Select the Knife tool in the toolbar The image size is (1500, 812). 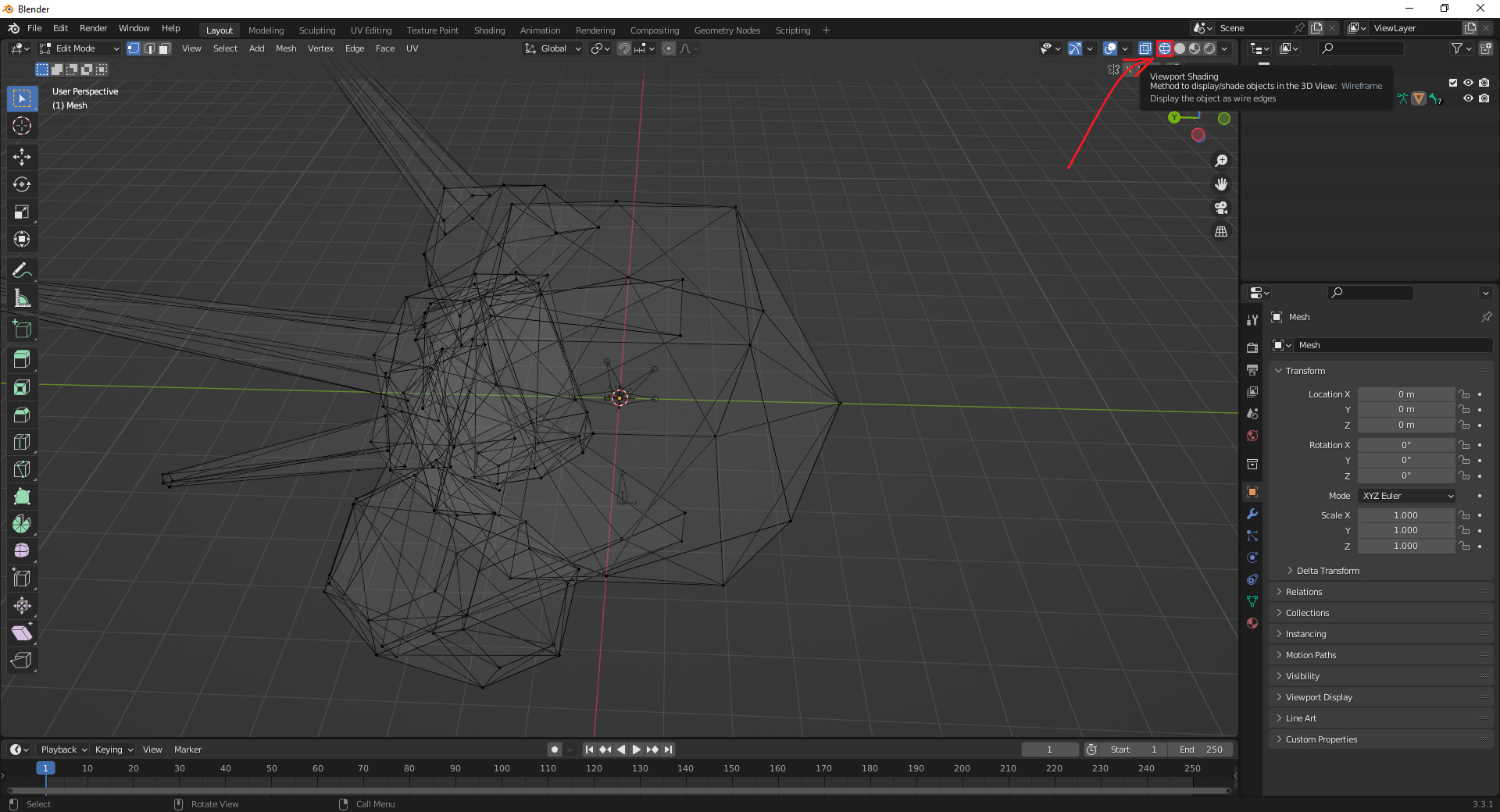click(22, 469)
